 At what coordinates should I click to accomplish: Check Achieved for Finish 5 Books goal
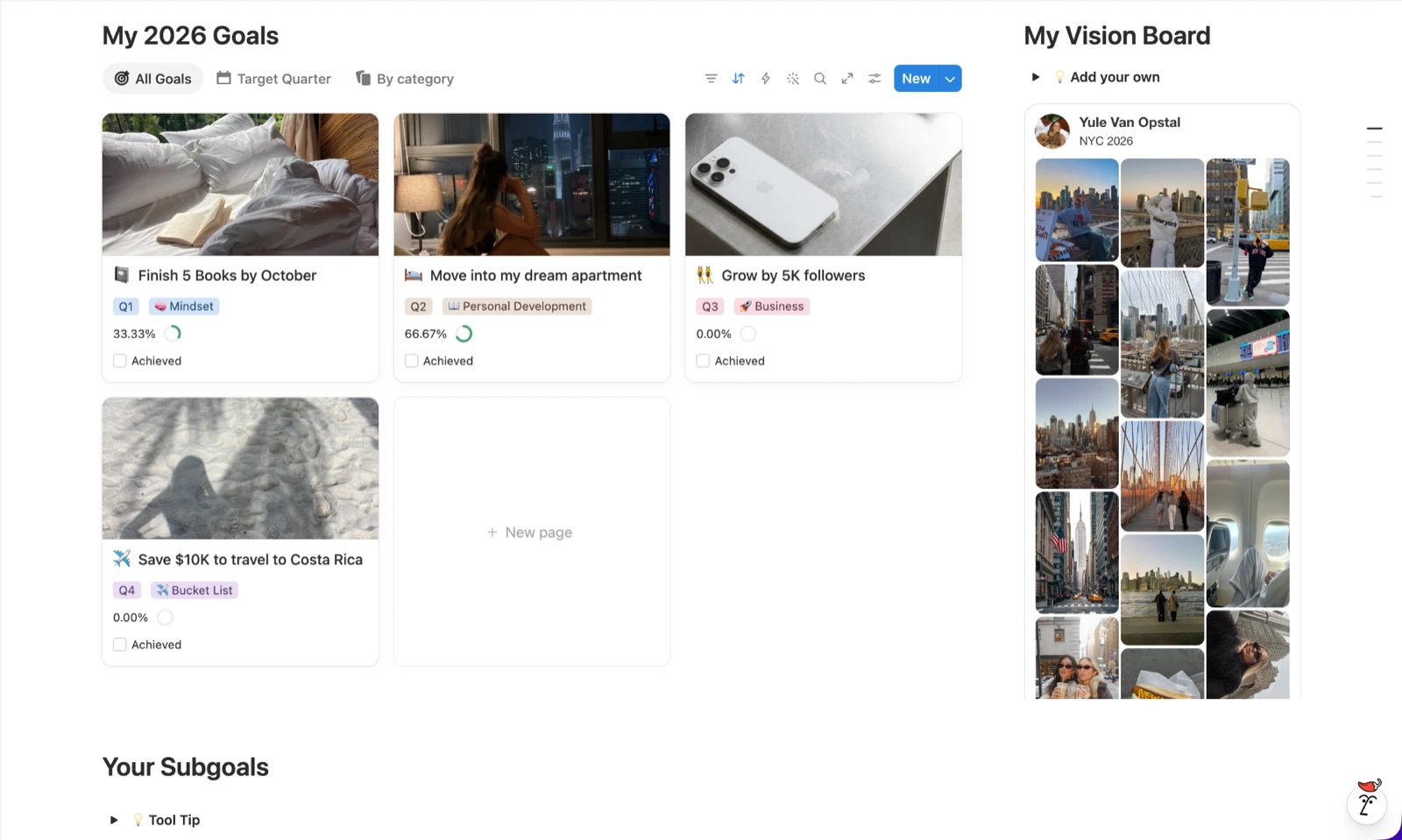point(120,361)
